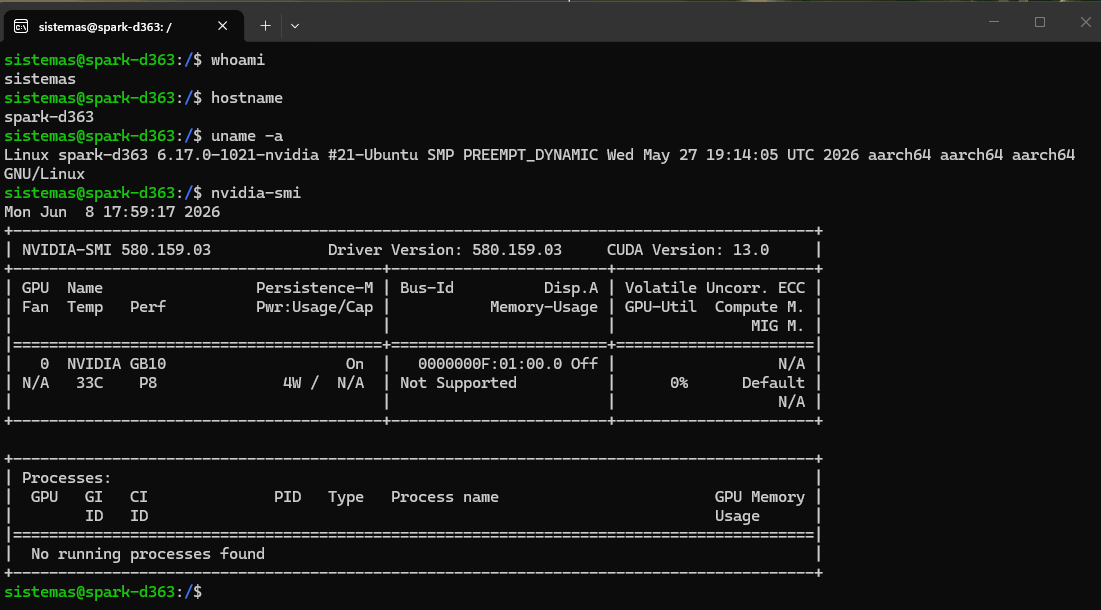Click 'aarch64' at end of uname line
Screen dimensions: 1101x610
1043,155
